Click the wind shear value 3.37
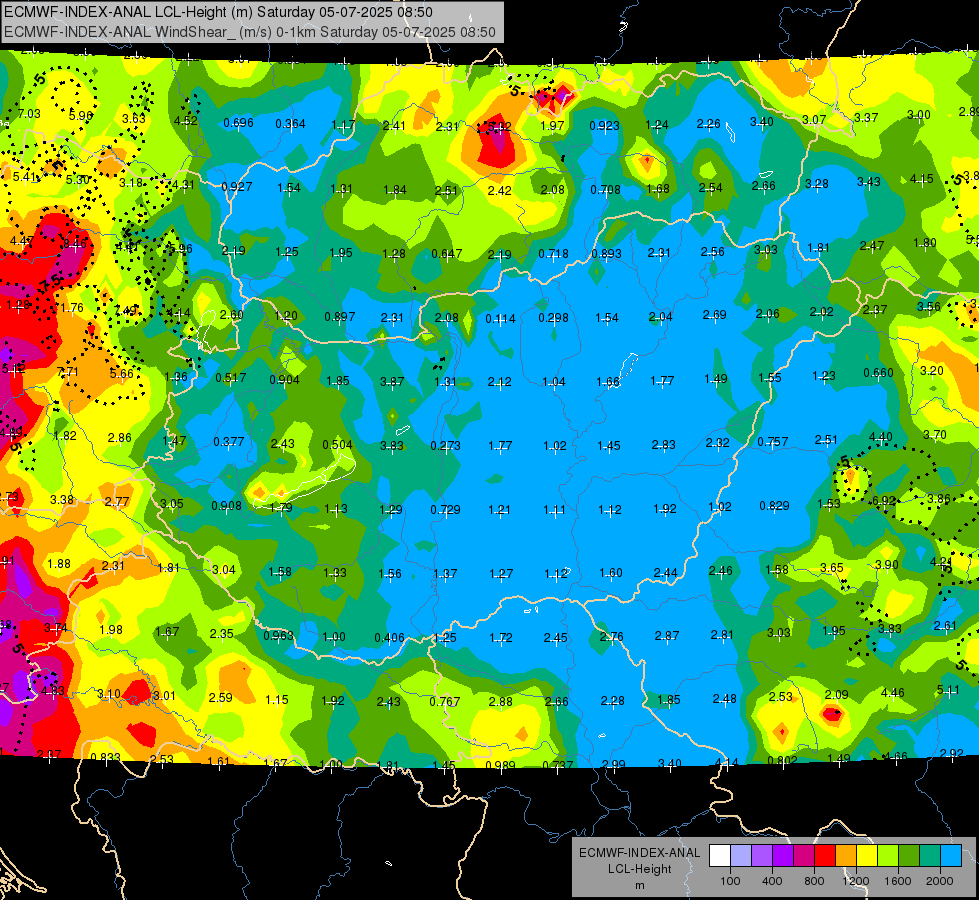The width and height of the screenshot is (979, 900). coord(866,117)
